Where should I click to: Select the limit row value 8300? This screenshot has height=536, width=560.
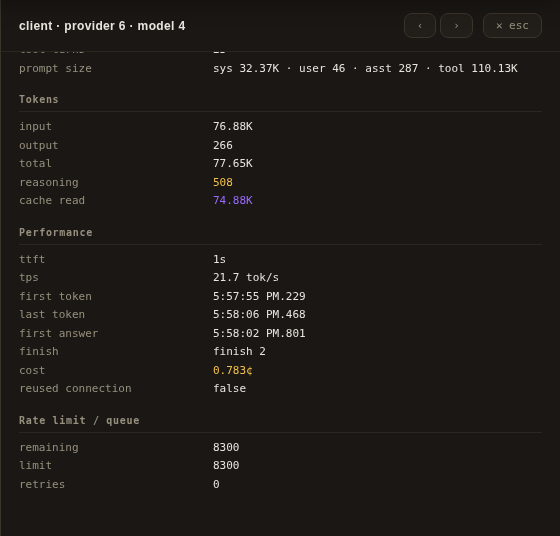pyautogui.click(x=226, y=465)
